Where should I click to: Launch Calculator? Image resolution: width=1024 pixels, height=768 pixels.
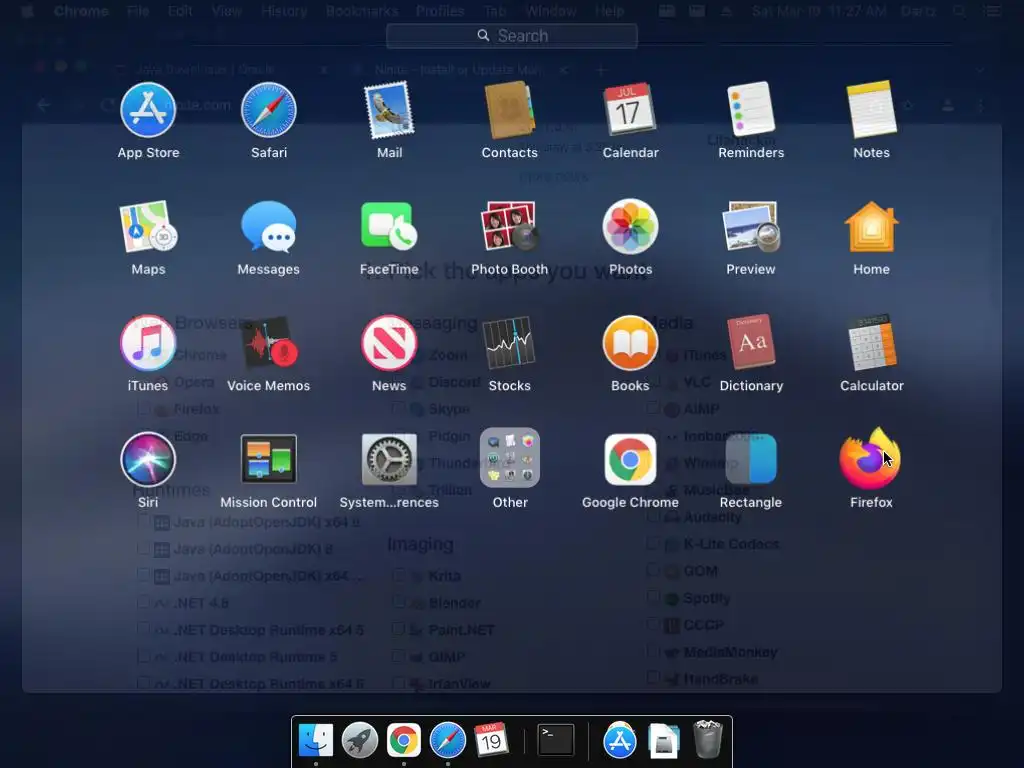(x=871, y=343)
